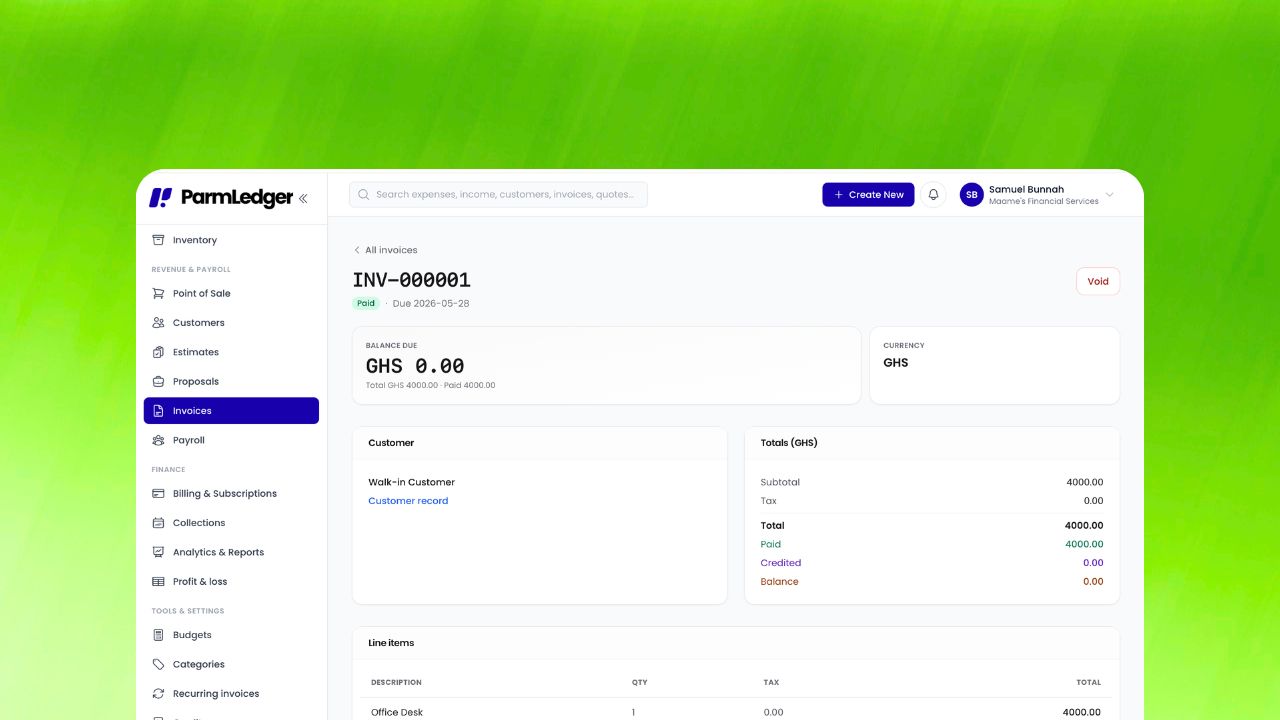Click the Collections calendar icon
Image resolution: width=1280 pixels, height=720 pixels.
point(158,523)
